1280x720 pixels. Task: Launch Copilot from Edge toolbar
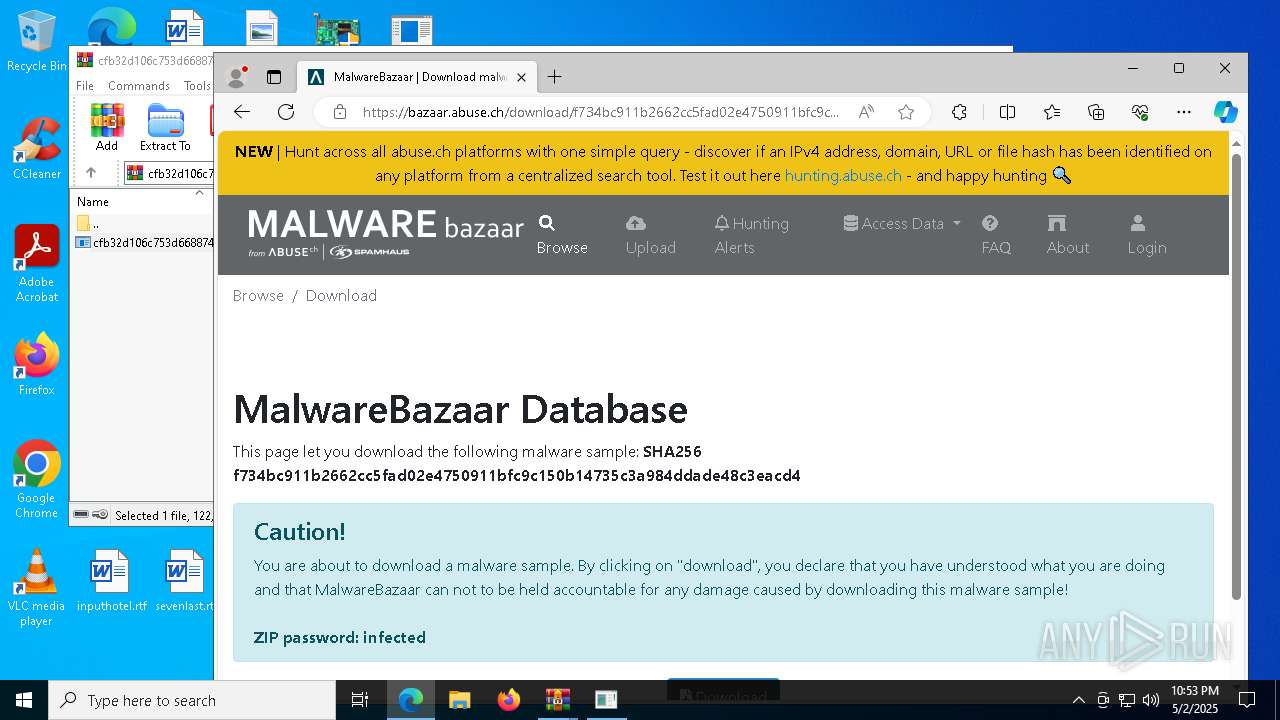1226,112
